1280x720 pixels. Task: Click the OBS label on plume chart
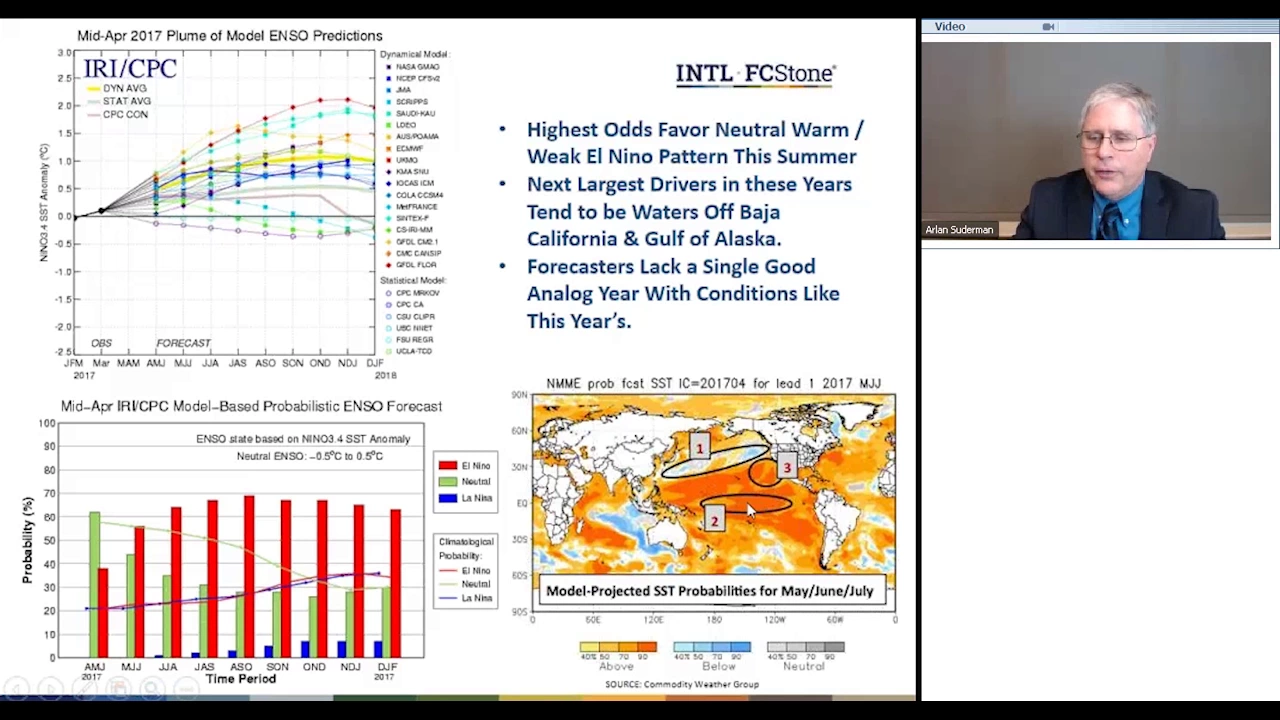pyautogui.click(x=101, y=343)
